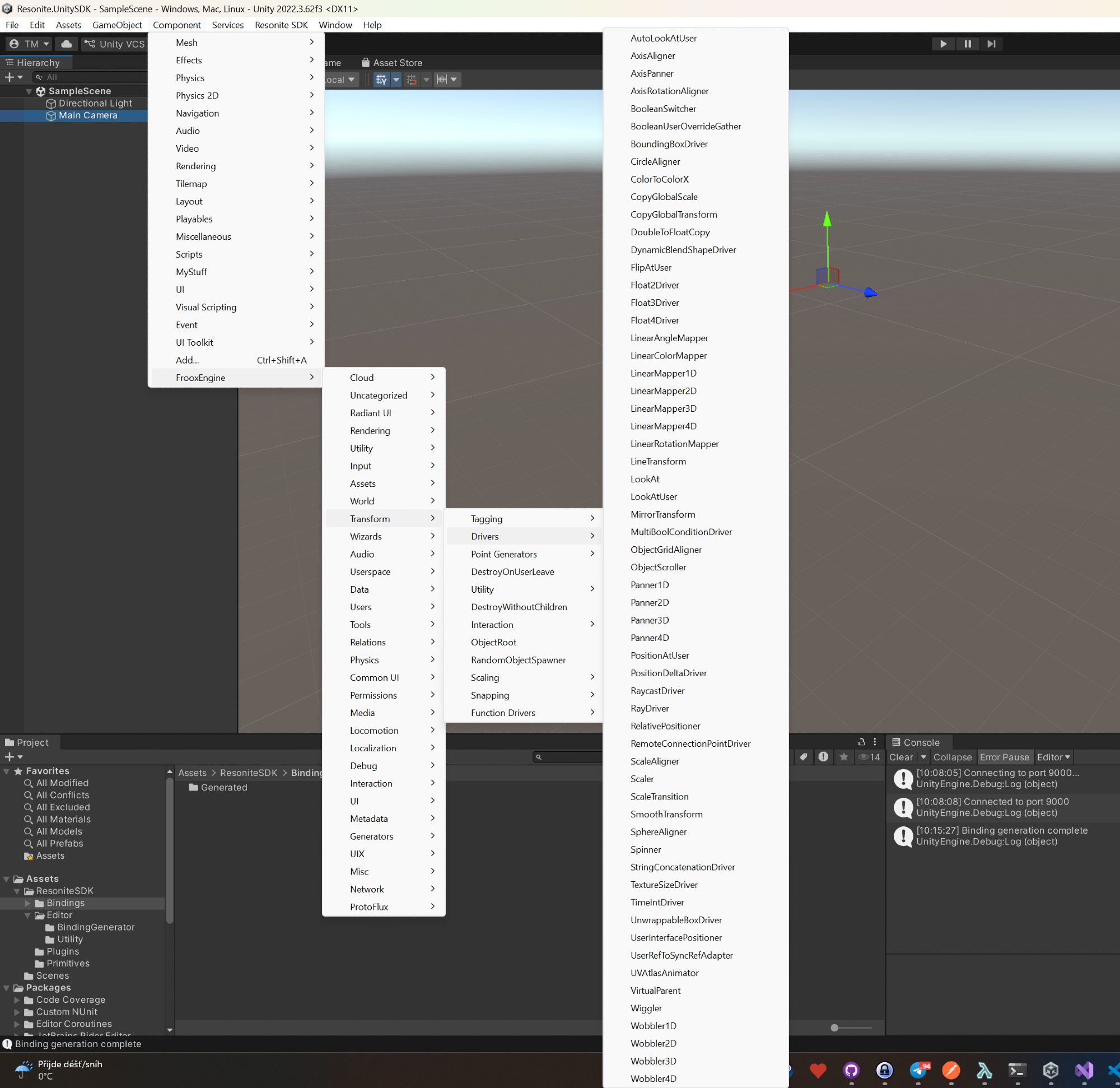
Task: Click the Clear console button
Action: [x=900, y=756]
